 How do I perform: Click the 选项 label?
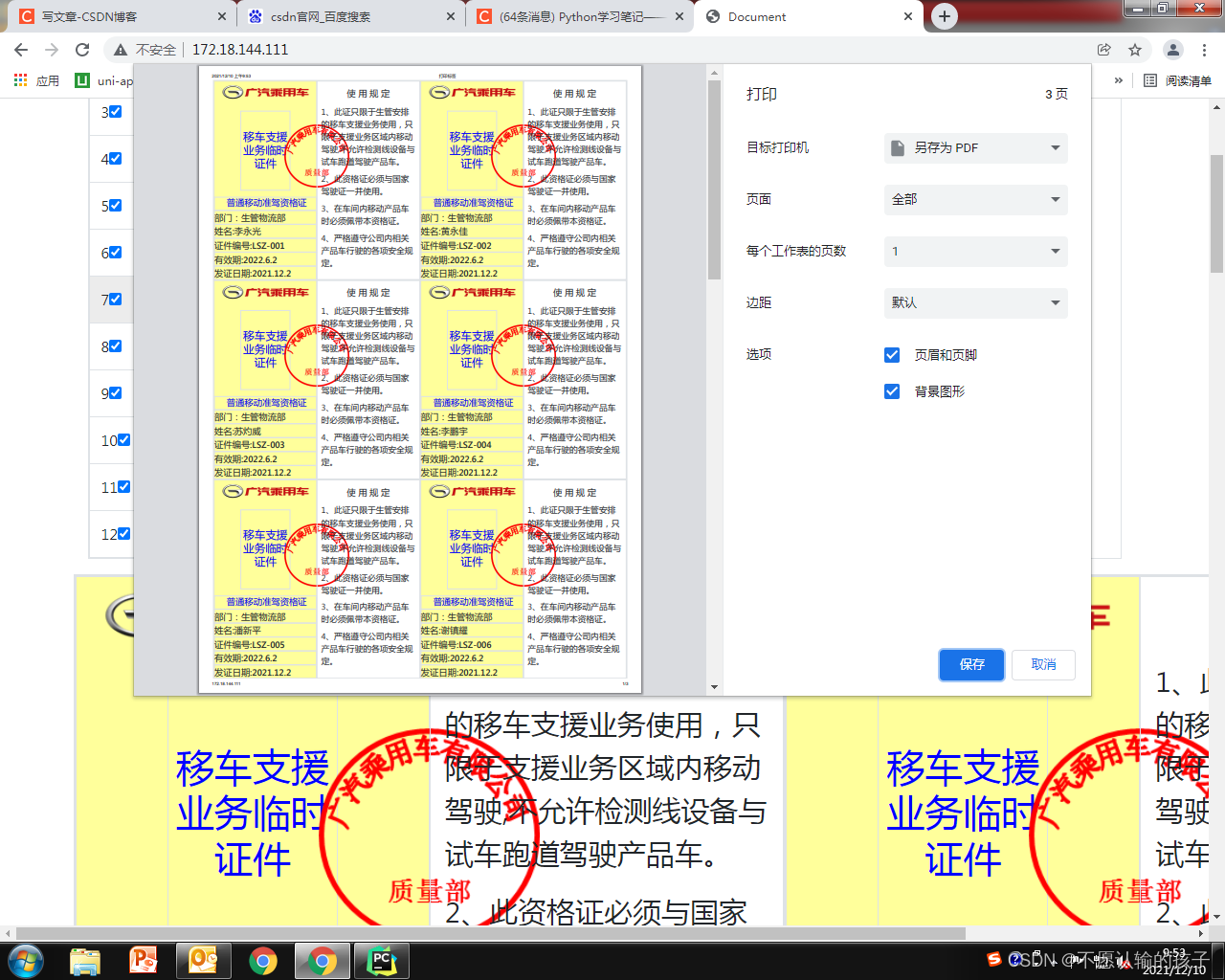point(759,354)
